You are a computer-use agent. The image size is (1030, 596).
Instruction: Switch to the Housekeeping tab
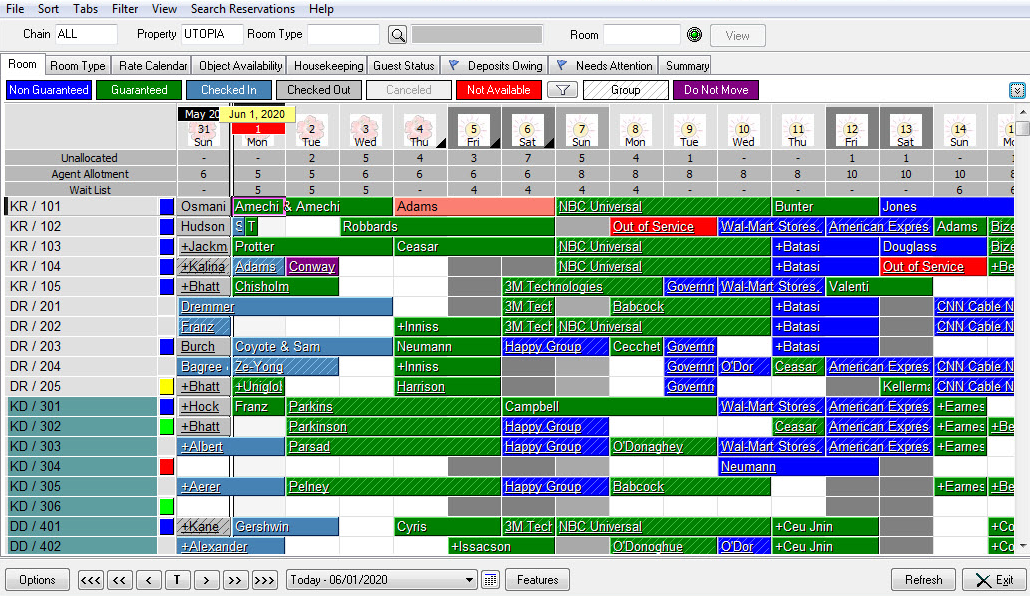pos(328,66)
